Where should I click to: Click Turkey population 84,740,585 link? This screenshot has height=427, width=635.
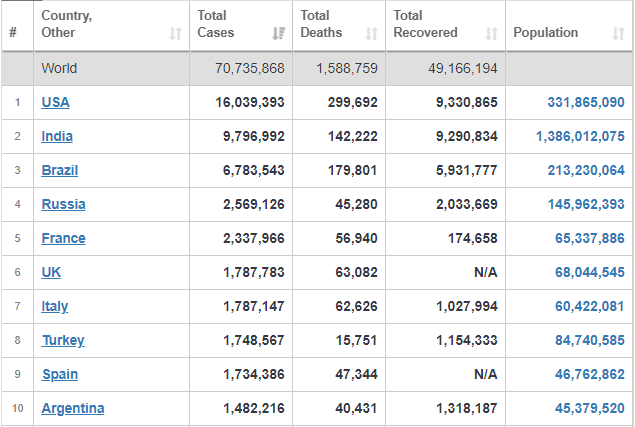pos(590,340)
